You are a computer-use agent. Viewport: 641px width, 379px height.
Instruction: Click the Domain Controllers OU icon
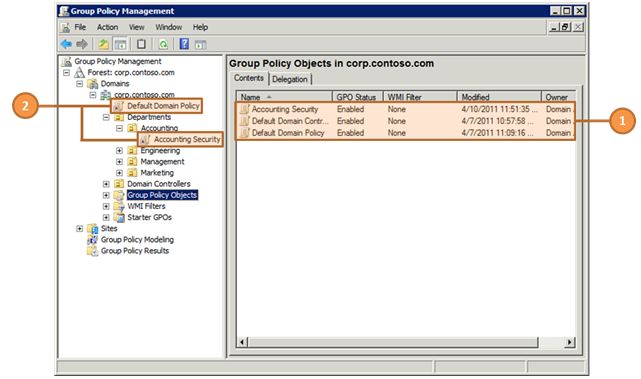(x=119, y=184)
